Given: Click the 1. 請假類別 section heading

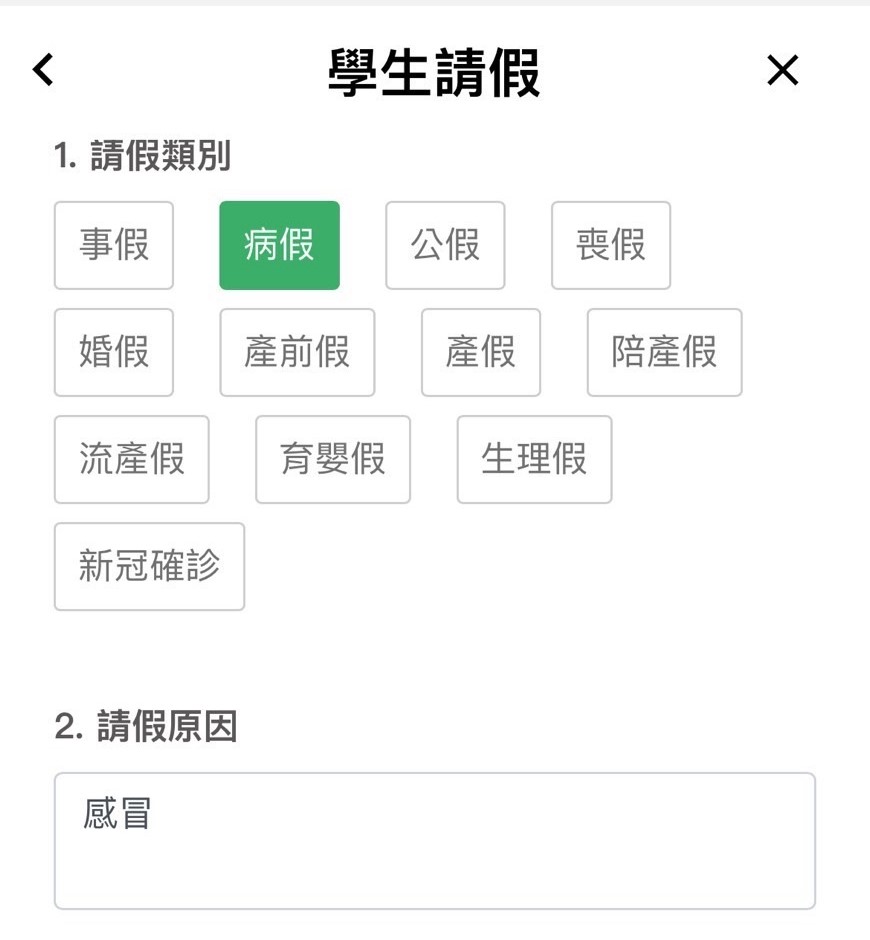Looking at the screenshot, I should point(142,156).
